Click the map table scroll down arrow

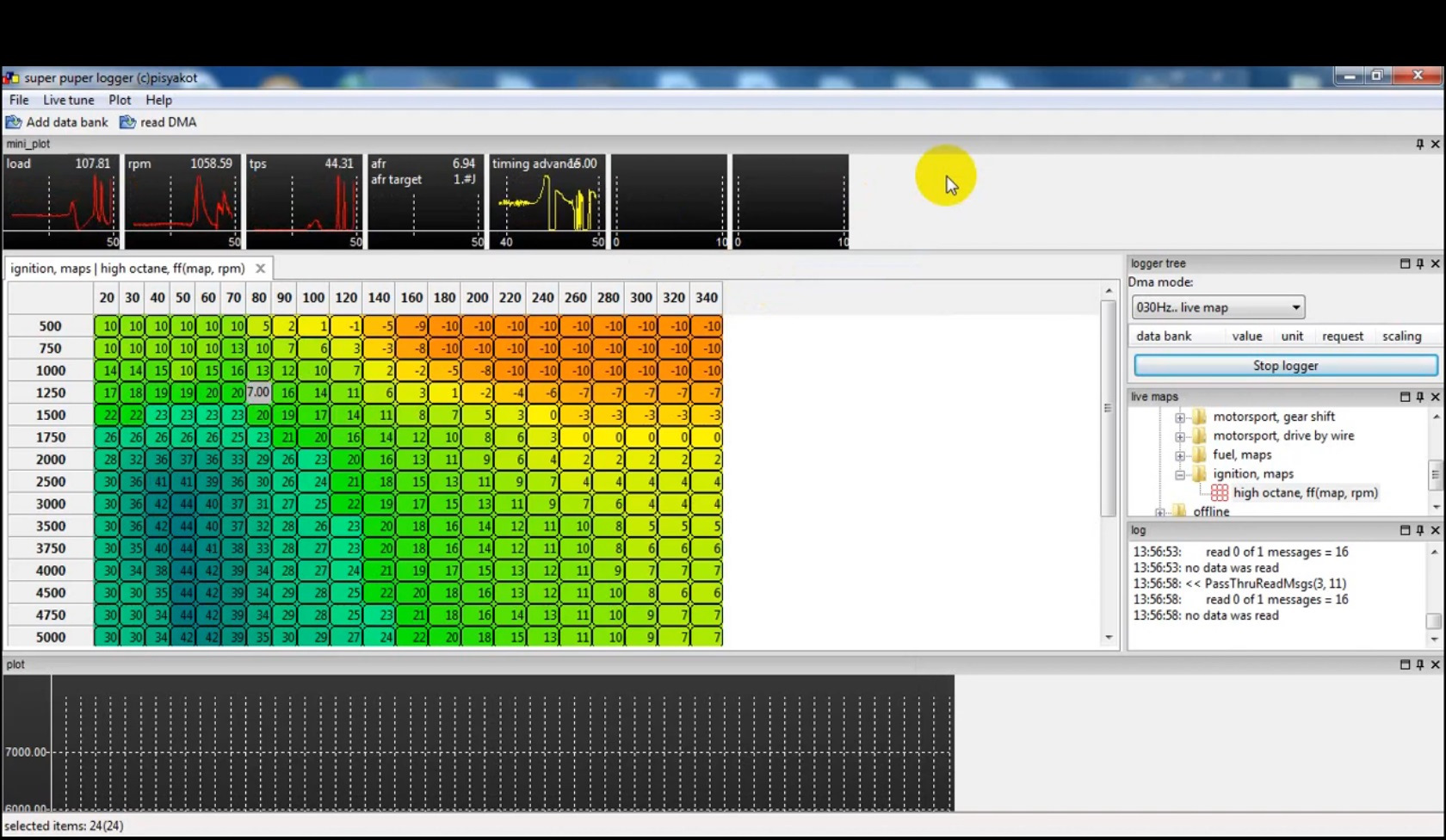coord(1109,638)
